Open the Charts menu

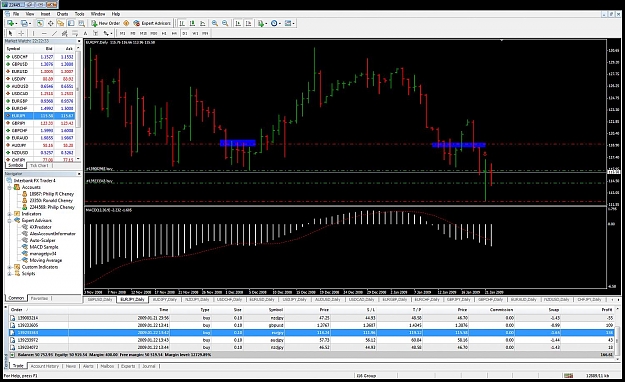(x=62, y=14)
